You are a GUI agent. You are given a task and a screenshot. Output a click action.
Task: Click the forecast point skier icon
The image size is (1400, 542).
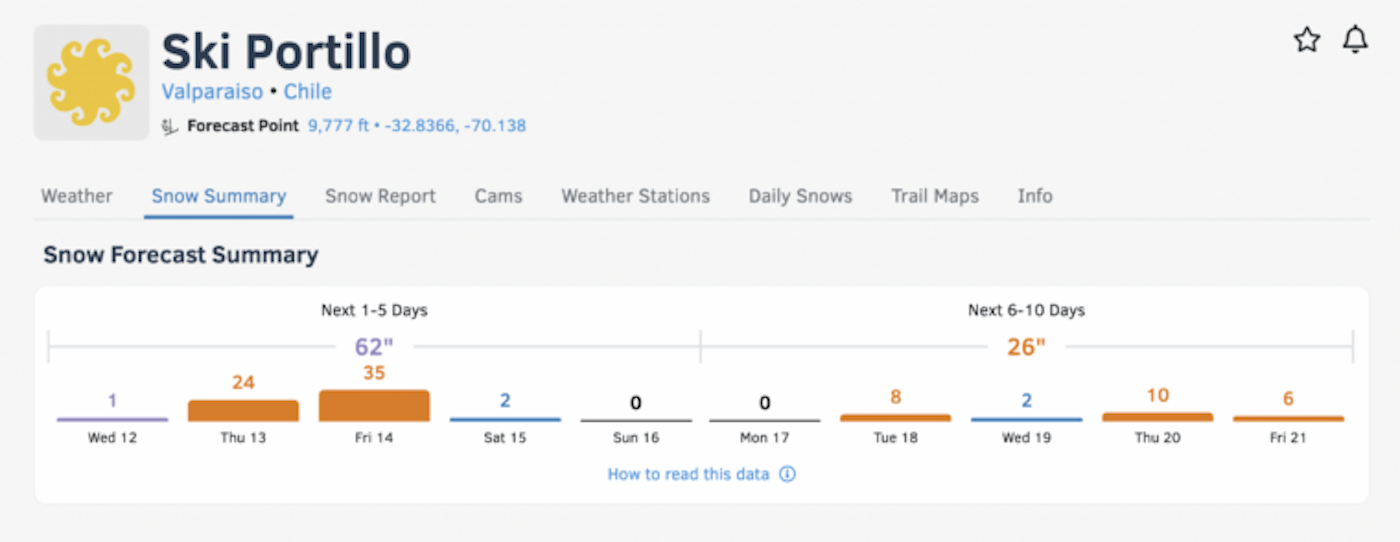(169, 127)
